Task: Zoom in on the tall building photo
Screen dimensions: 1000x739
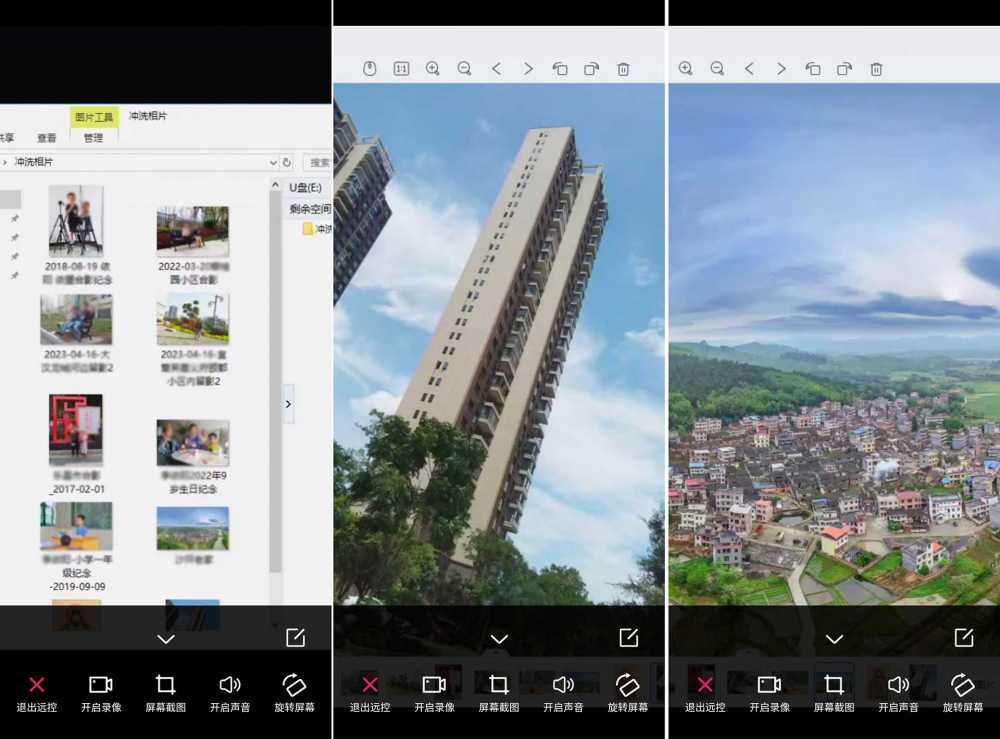Action: pos(432,69)
